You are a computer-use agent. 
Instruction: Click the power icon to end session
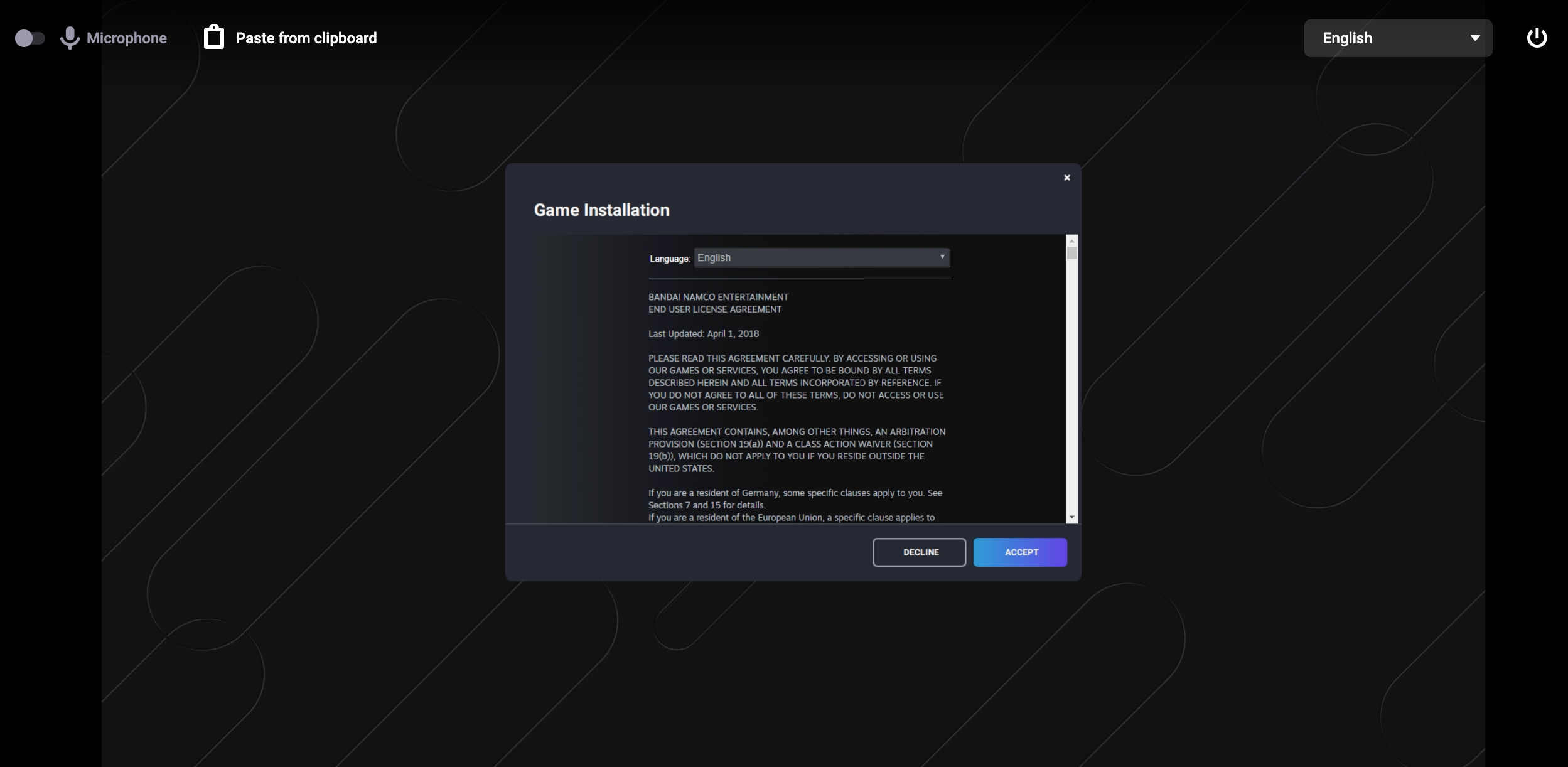1537,38
